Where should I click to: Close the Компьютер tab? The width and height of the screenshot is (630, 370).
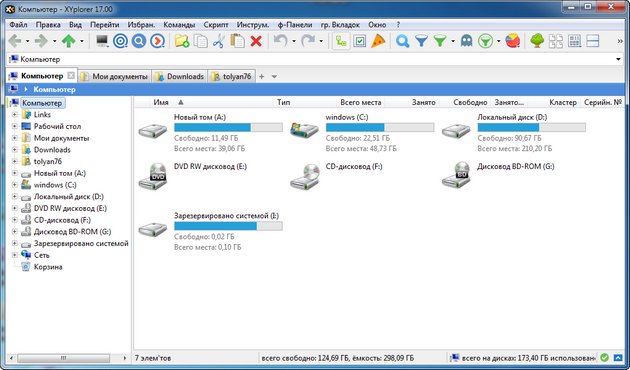tap(71, 76)
